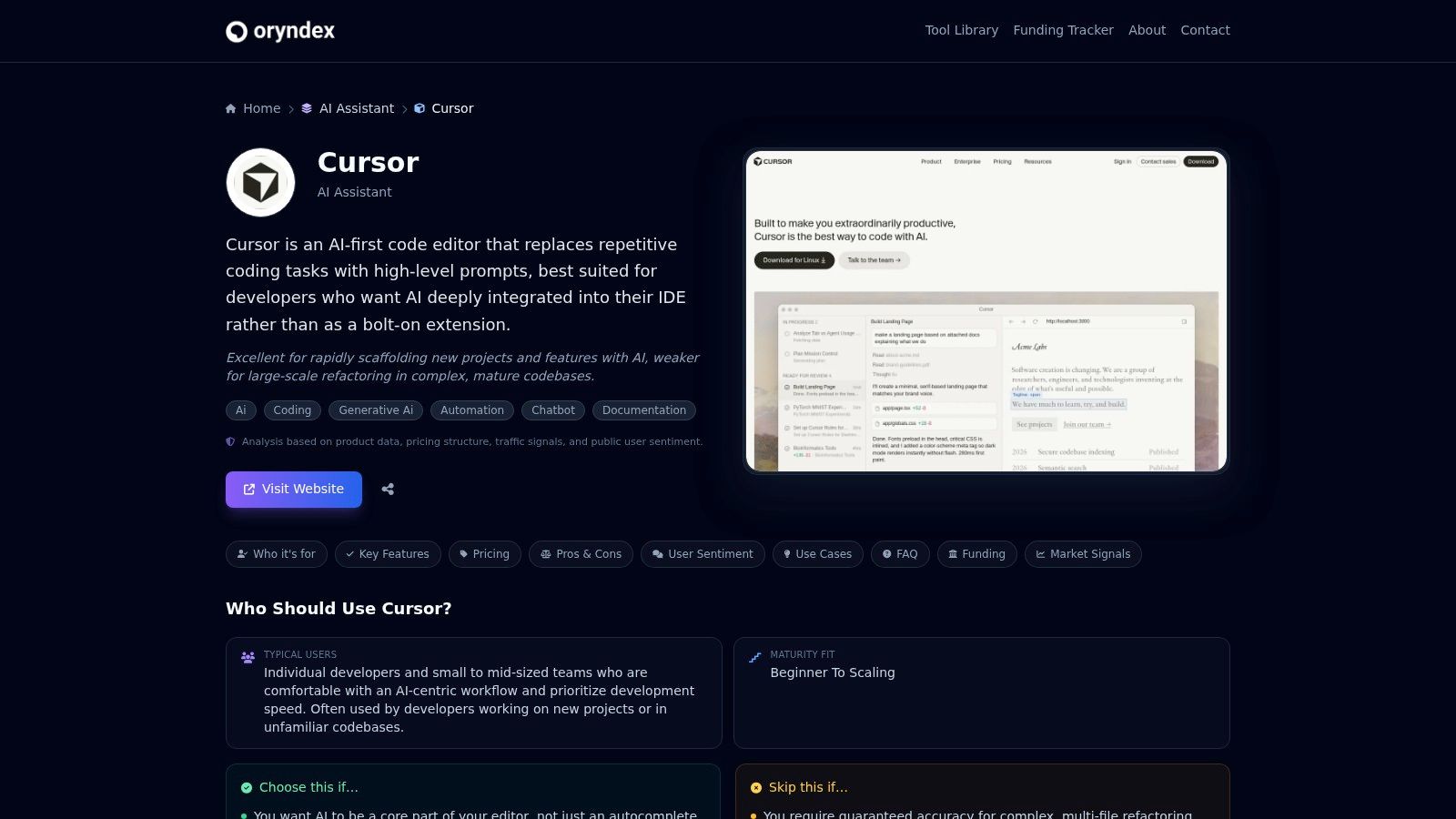Click the orange icon by Skip this if
Viewport: 1456px width, 819px height.
(756, 788)
